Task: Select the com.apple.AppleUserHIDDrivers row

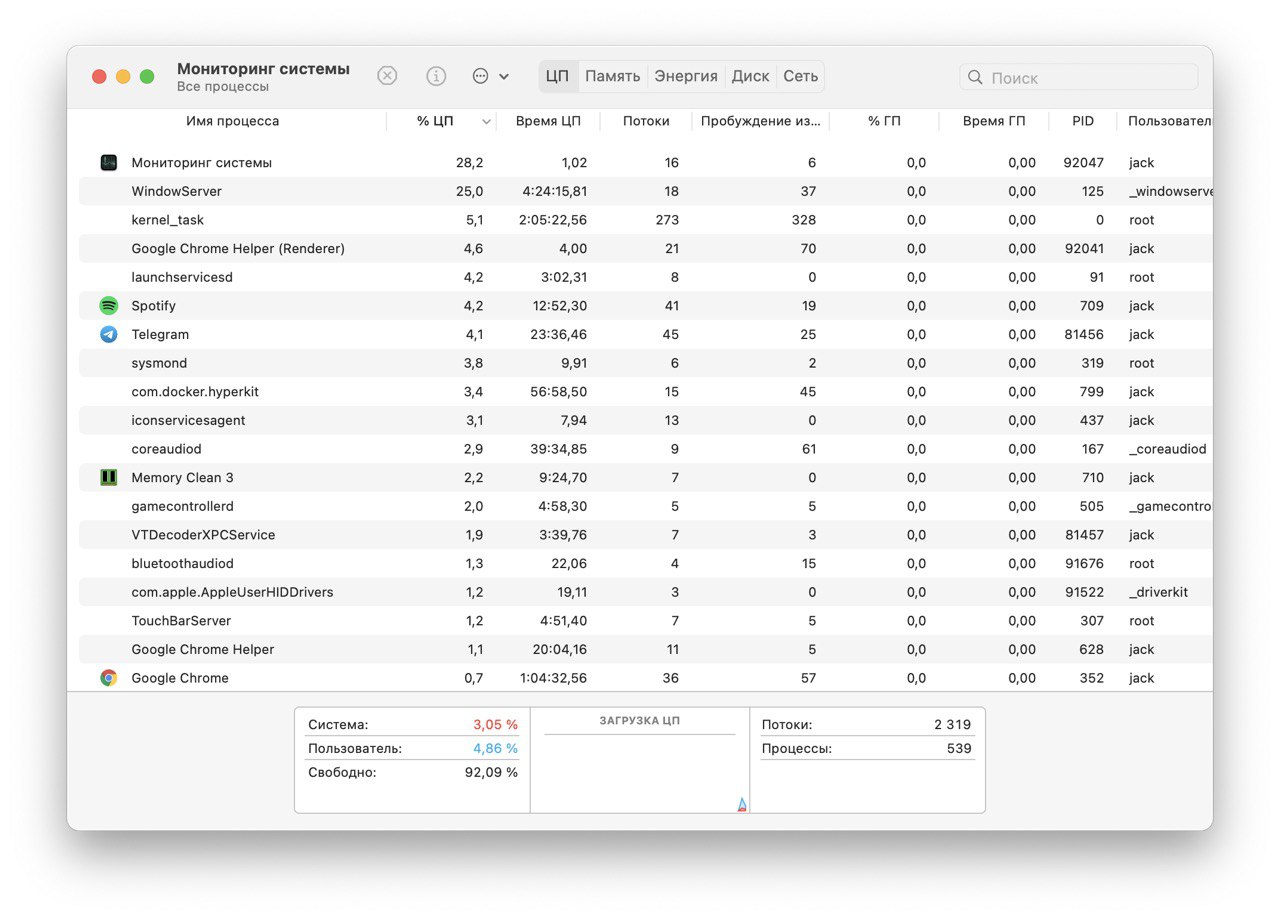Action: pyautogui.click(x=646, y=593)
